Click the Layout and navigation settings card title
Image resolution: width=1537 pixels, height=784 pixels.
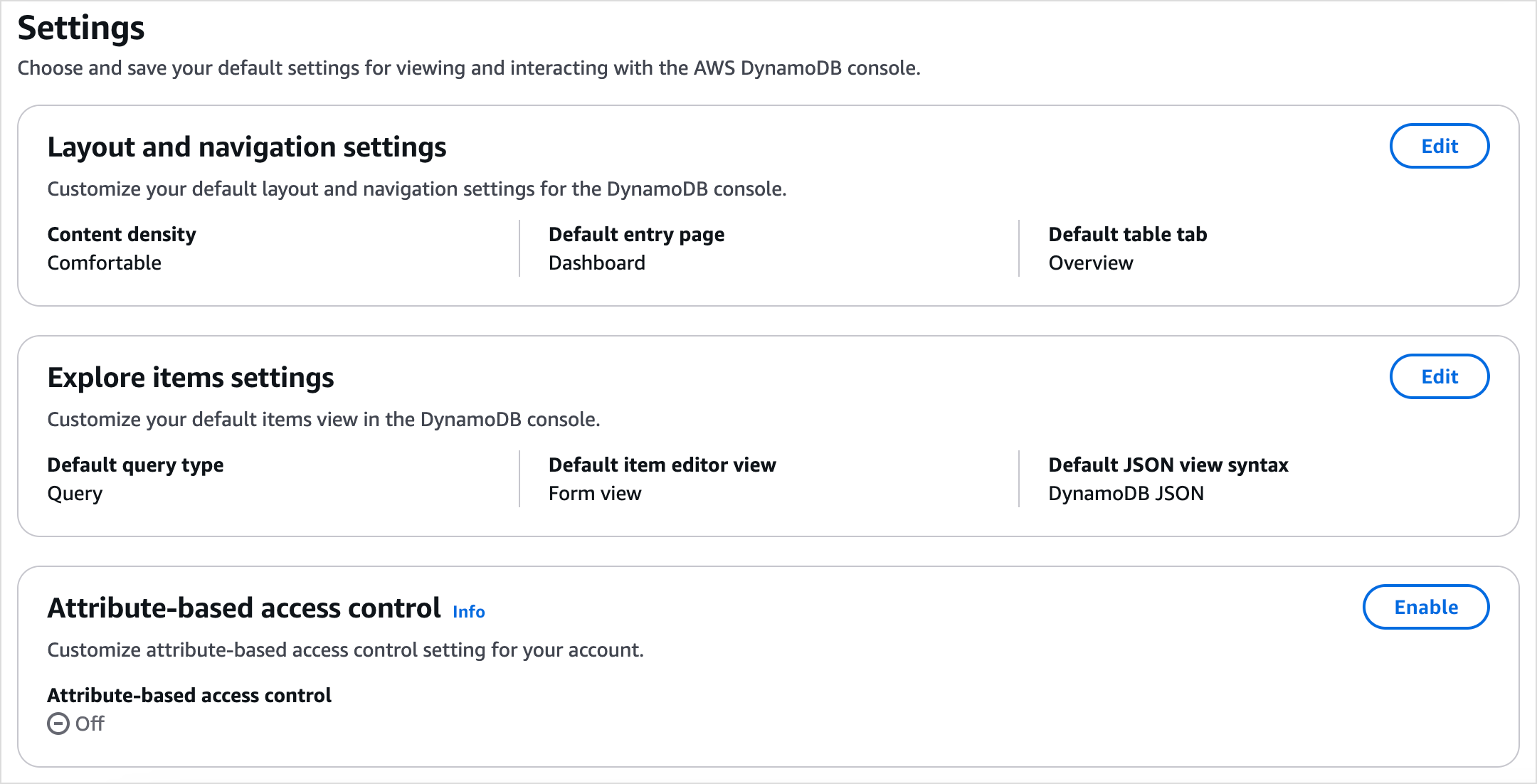point(247,147)
